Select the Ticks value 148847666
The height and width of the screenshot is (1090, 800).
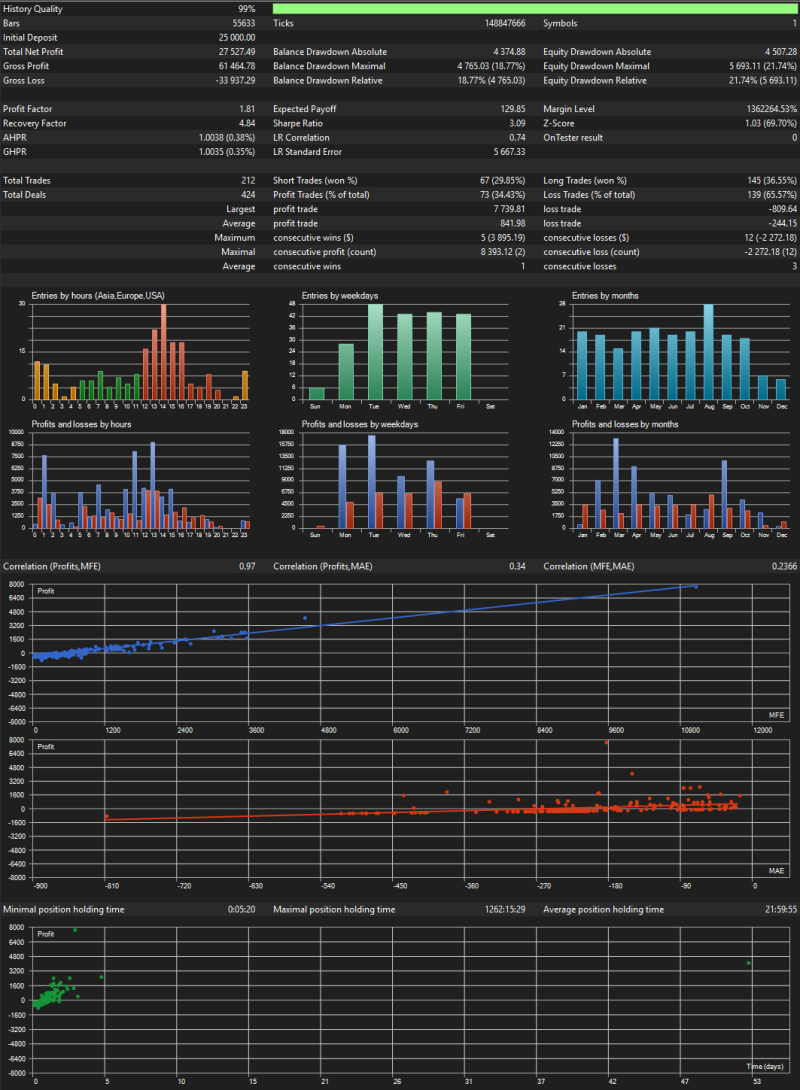[x=505, y=24]
